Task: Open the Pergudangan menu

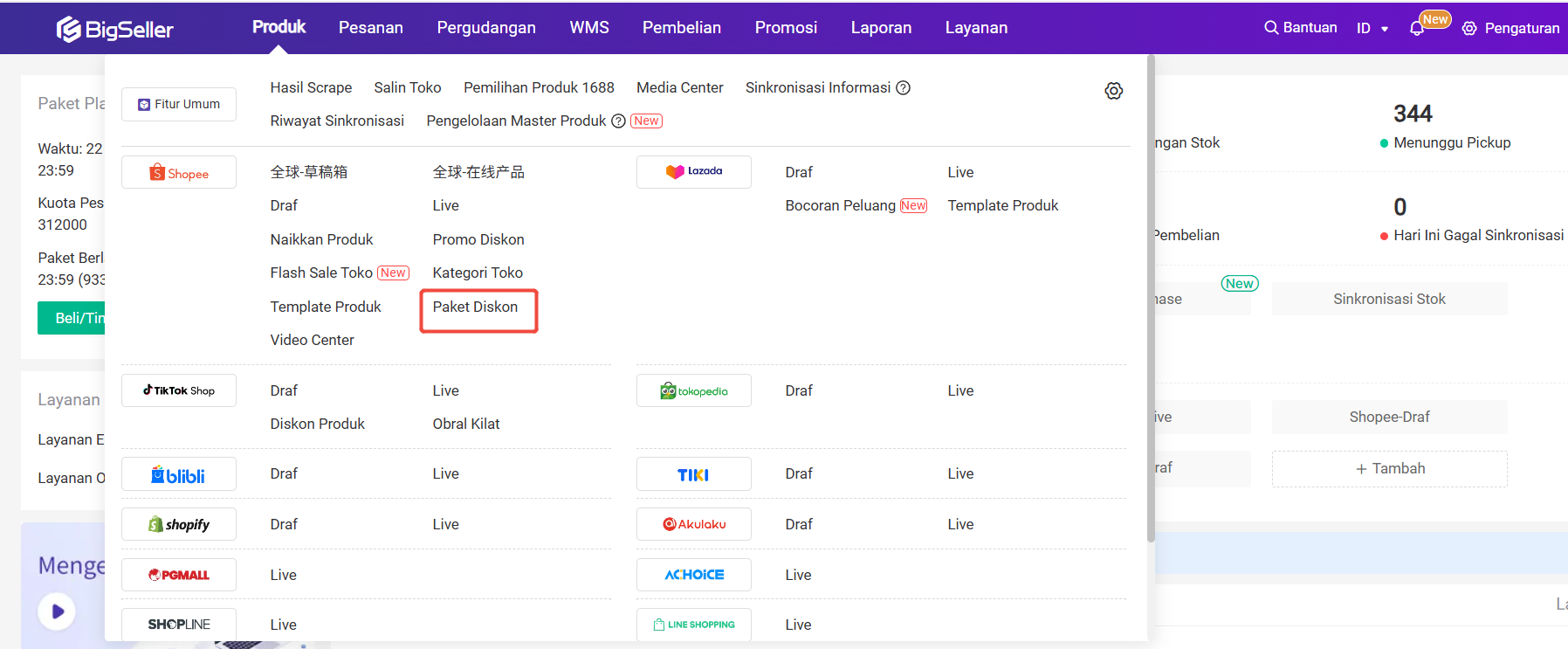Action: point(486,28)
